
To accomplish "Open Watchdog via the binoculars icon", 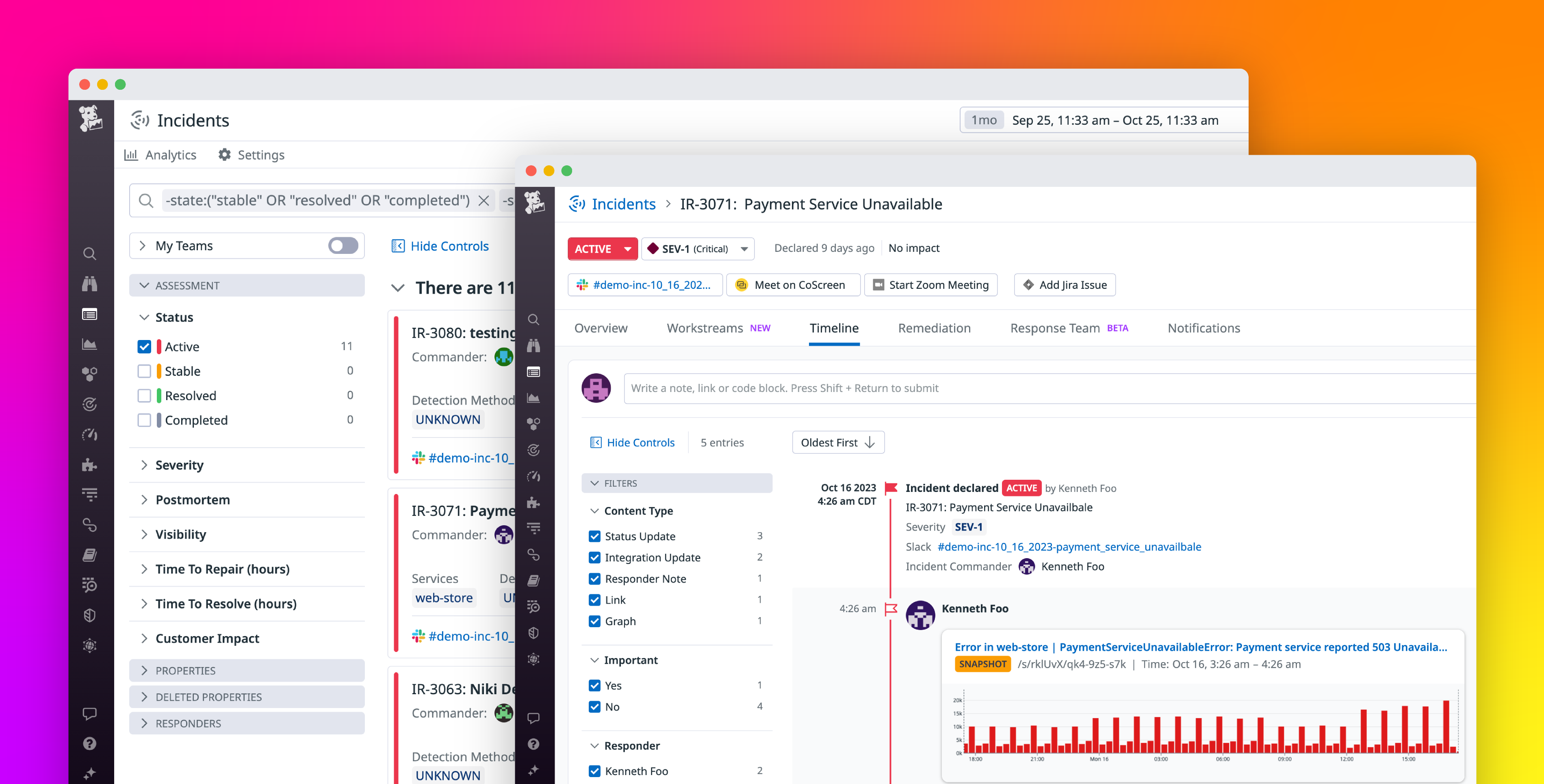I will click(90, 284).
